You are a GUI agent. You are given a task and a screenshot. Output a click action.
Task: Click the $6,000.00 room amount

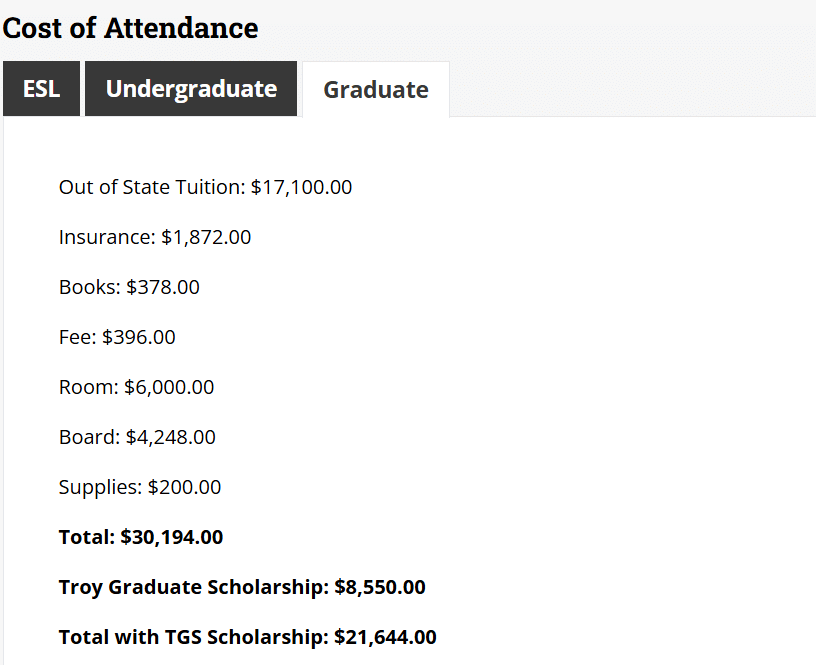pos(169,387)
